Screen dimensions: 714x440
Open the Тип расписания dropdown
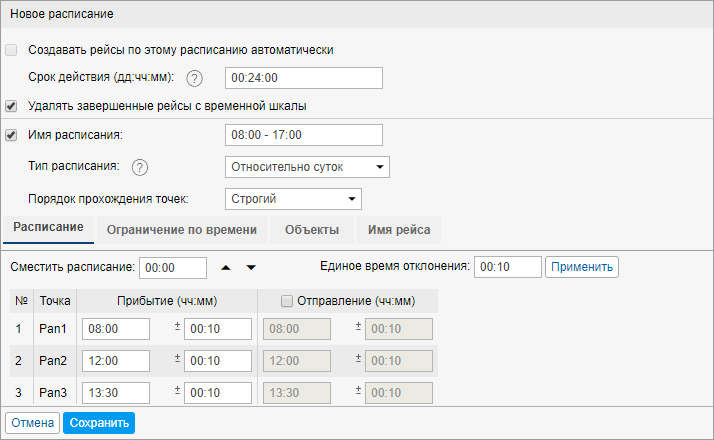pos(307,167)
